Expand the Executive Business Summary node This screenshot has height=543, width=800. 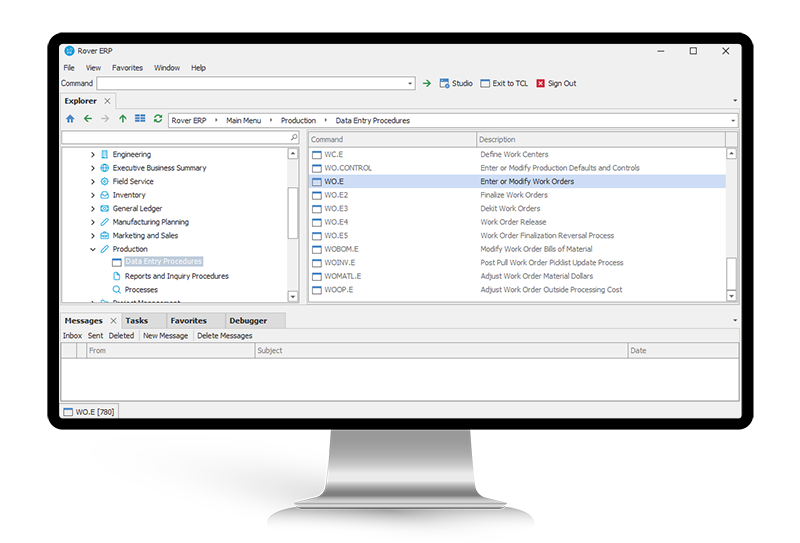(x=93, y=168)
